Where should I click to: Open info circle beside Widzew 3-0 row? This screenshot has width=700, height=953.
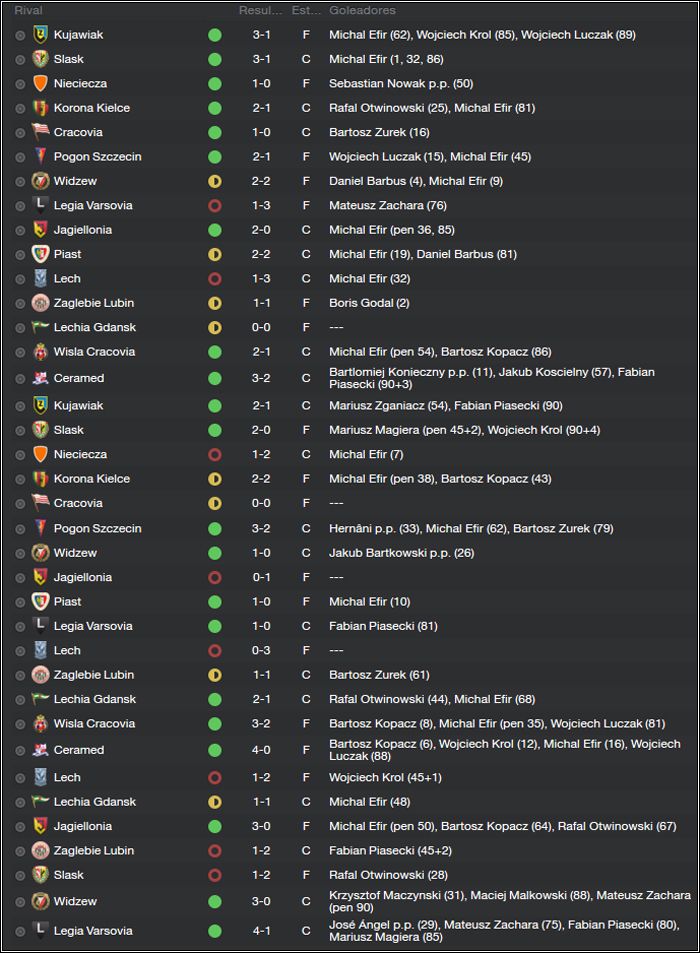20,901
